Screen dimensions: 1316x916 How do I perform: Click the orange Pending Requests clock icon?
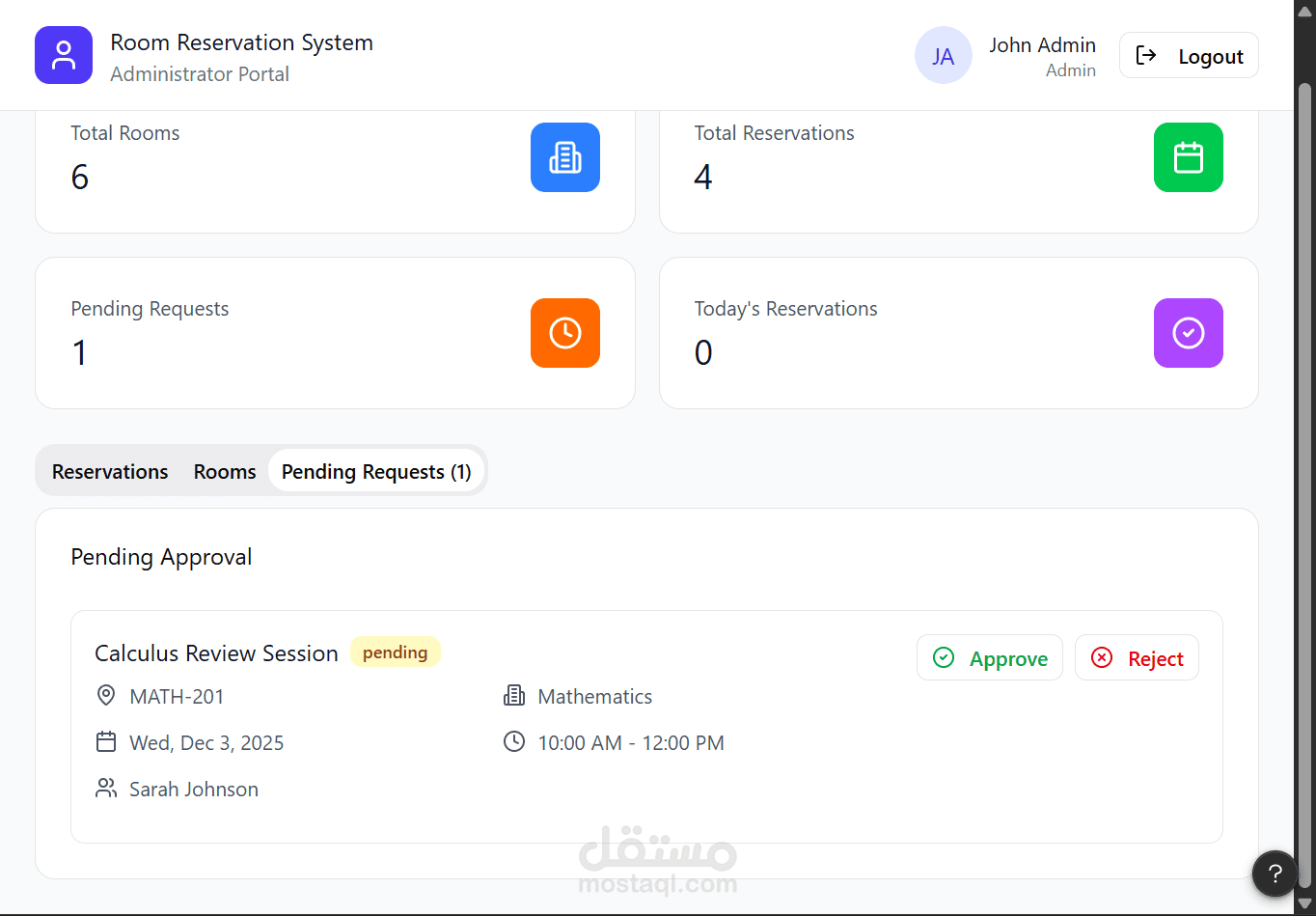tap(564, 333)
